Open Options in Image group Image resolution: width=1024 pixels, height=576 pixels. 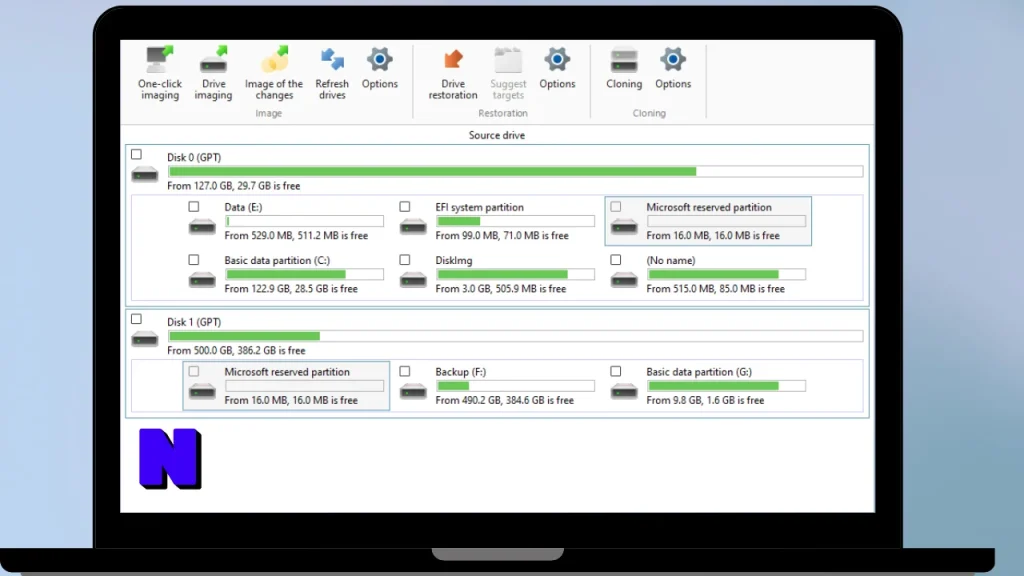pos(379,68)
